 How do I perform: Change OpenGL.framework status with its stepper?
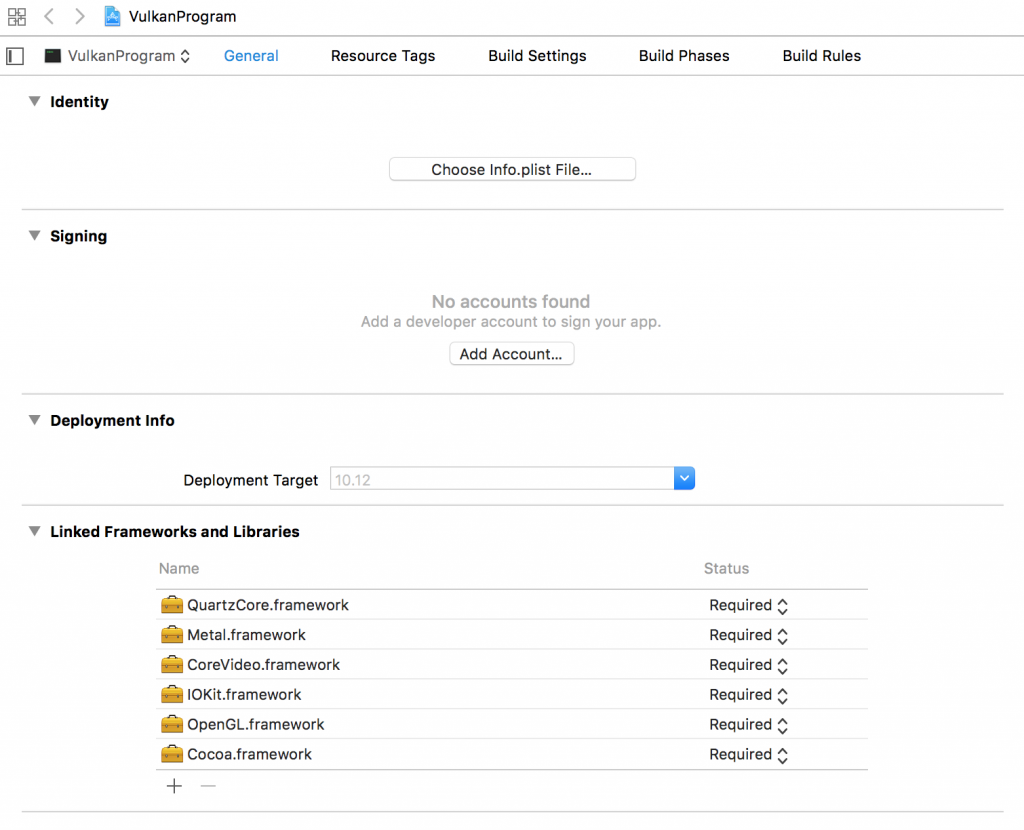[x=781, y=724]
